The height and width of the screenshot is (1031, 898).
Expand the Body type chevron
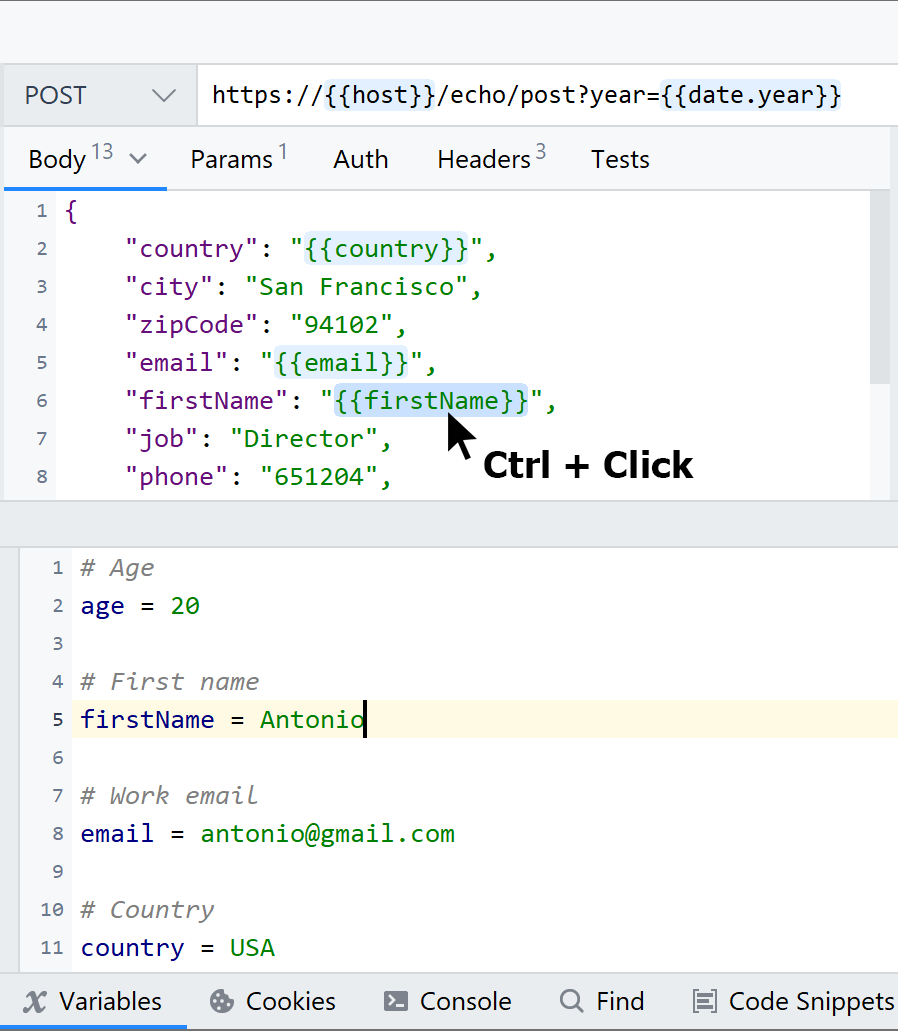coord(139,159)
